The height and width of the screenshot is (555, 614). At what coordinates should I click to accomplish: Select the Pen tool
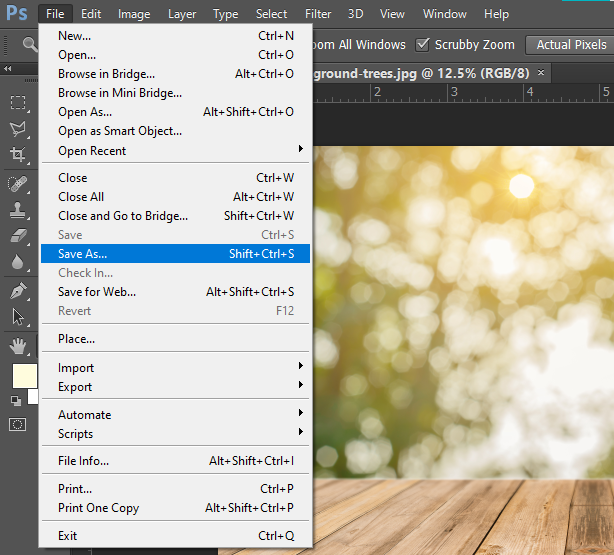pyautogui.click(x=18, y=290)
